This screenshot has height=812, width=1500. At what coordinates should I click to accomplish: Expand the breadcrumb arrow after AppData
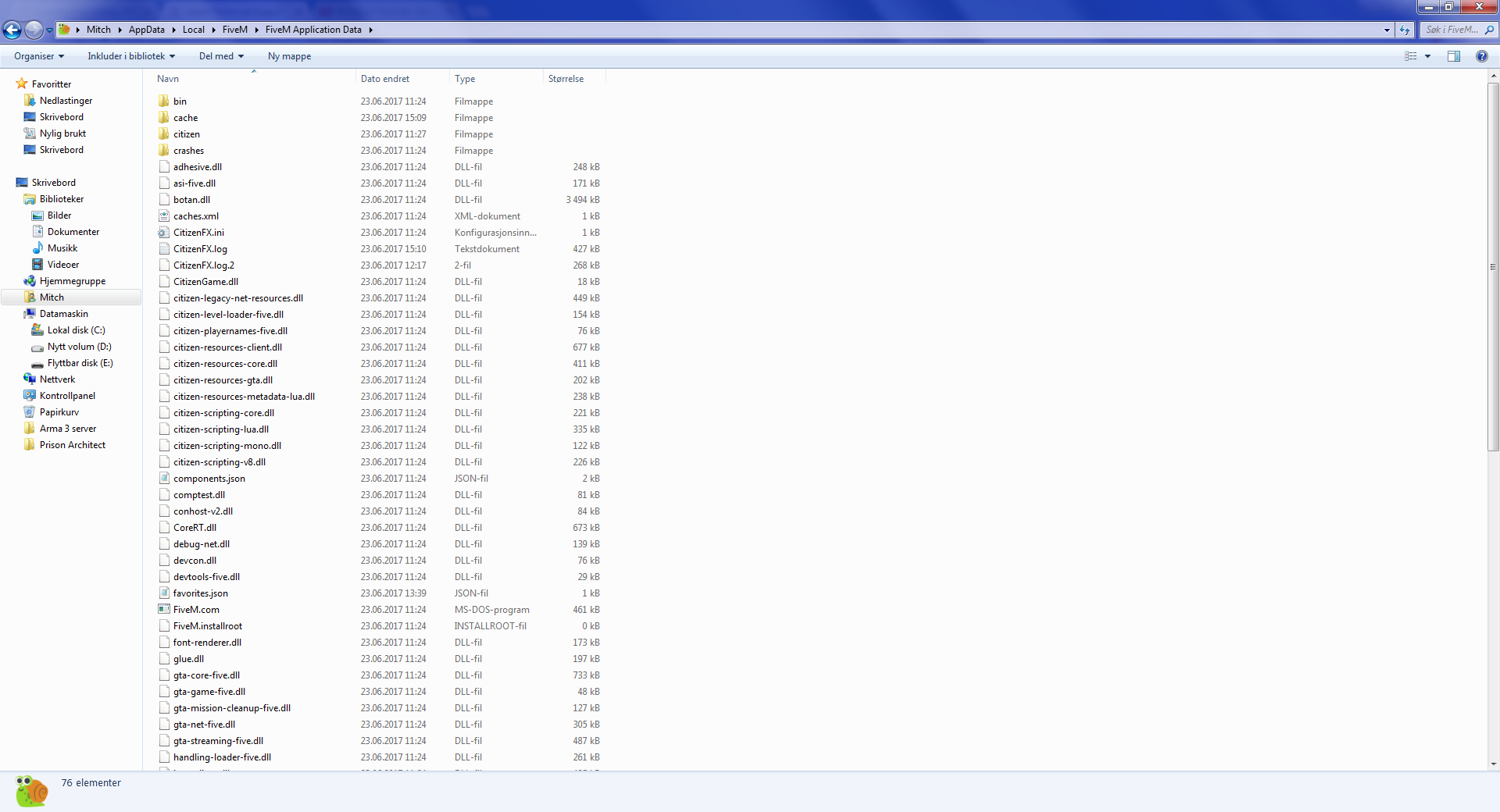click(x=173, y=30)
